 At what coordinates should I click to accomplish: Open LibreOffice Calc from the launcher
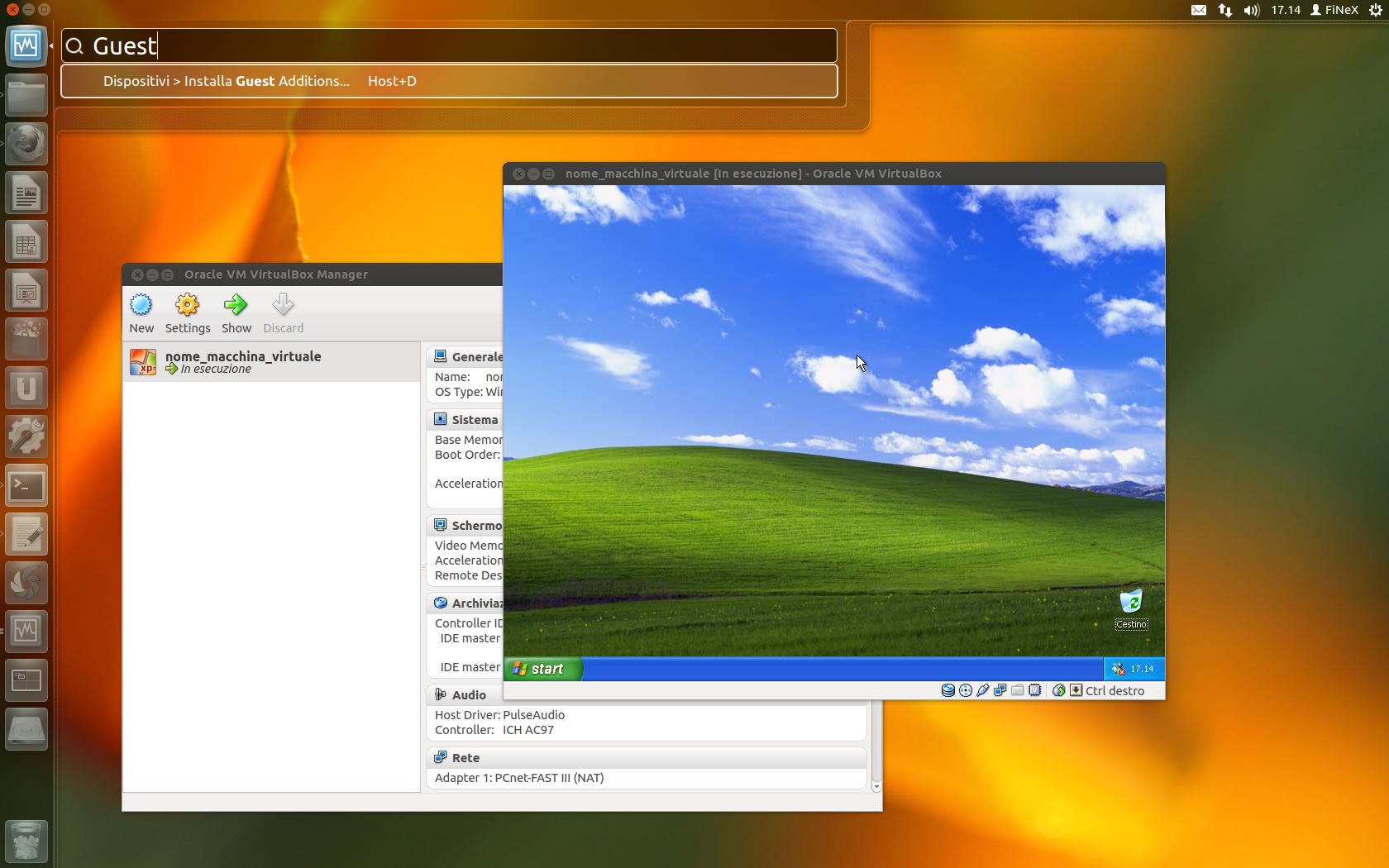click(x=26, y=242)
